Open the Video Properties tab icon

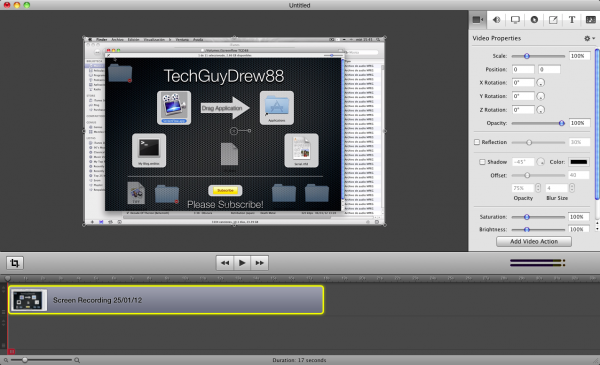point(477,20)
